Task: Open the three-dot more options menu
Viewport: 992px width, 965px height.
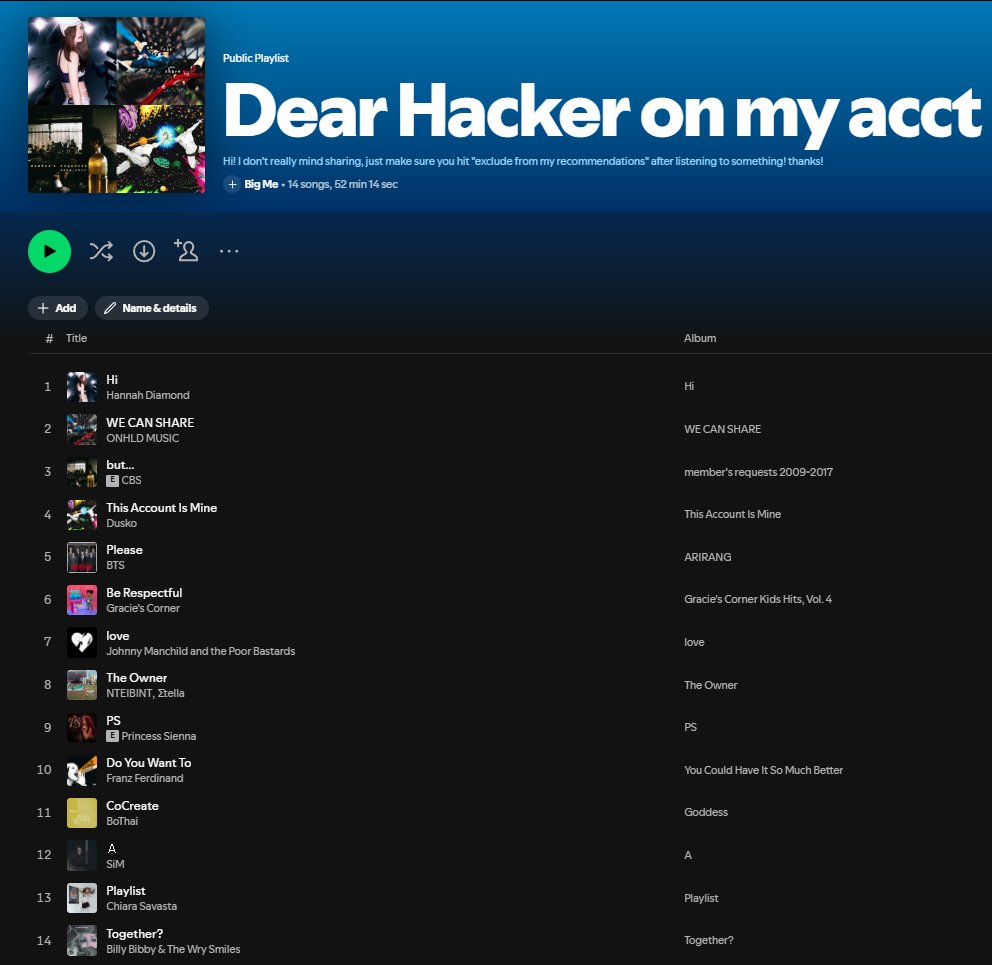Action: click(x=229, y=251)
